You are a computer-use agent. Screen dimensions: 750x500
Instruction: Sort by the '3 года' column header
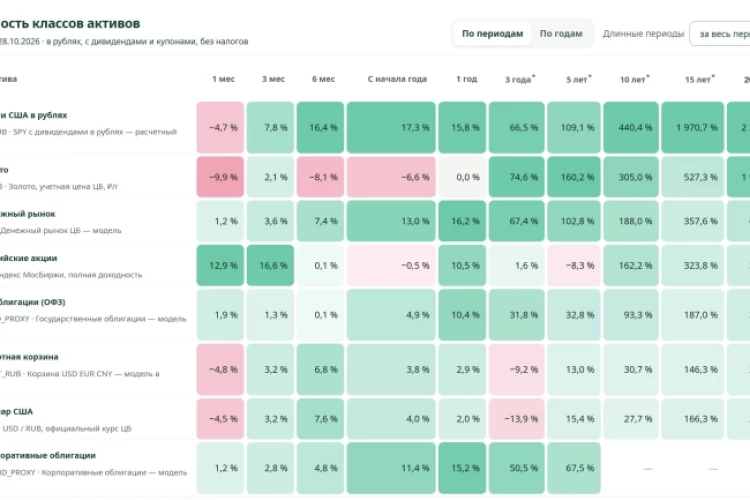pyautogui.click(x=519, y=79)
